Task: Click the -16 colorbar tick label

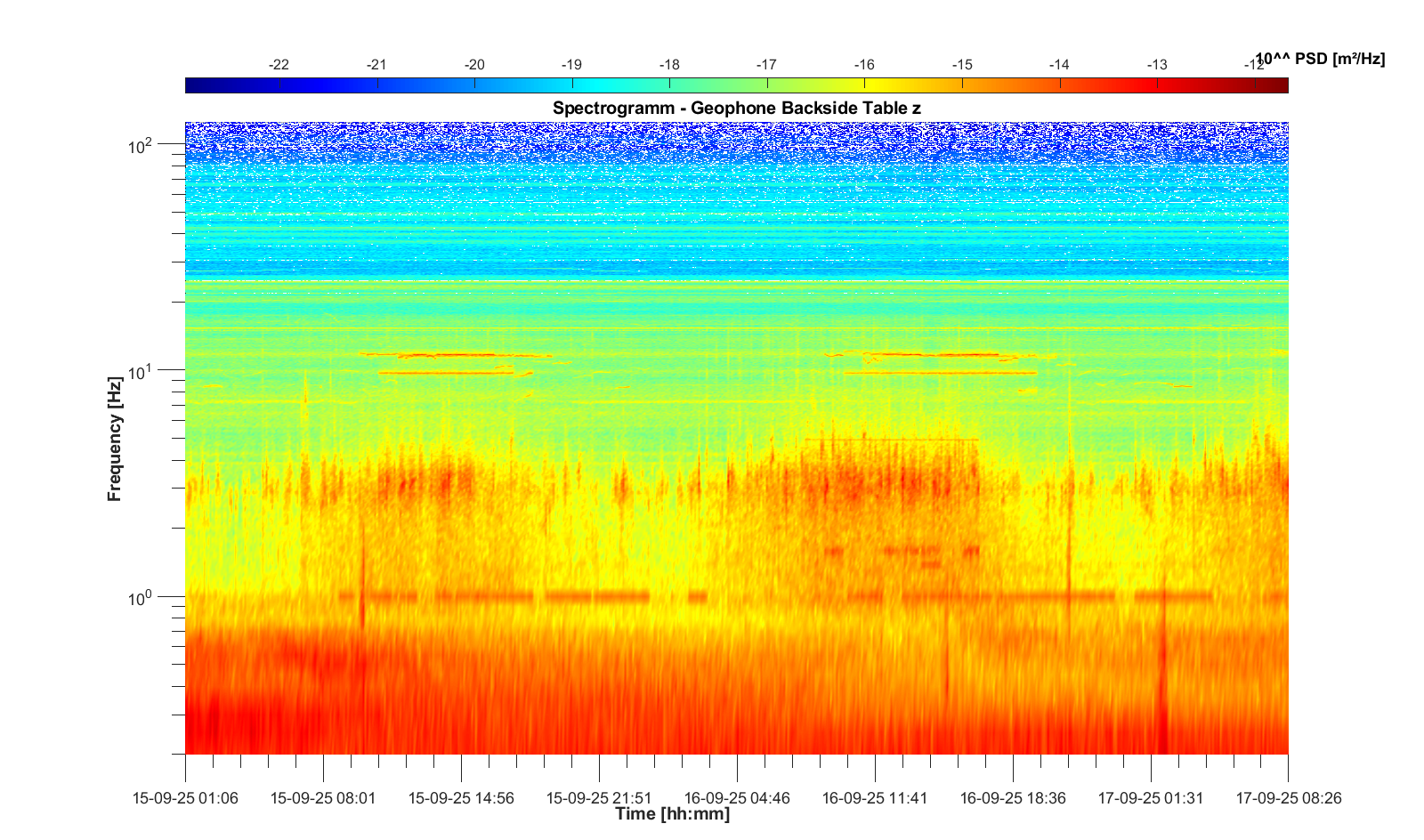Action: [x=864, y=65]
